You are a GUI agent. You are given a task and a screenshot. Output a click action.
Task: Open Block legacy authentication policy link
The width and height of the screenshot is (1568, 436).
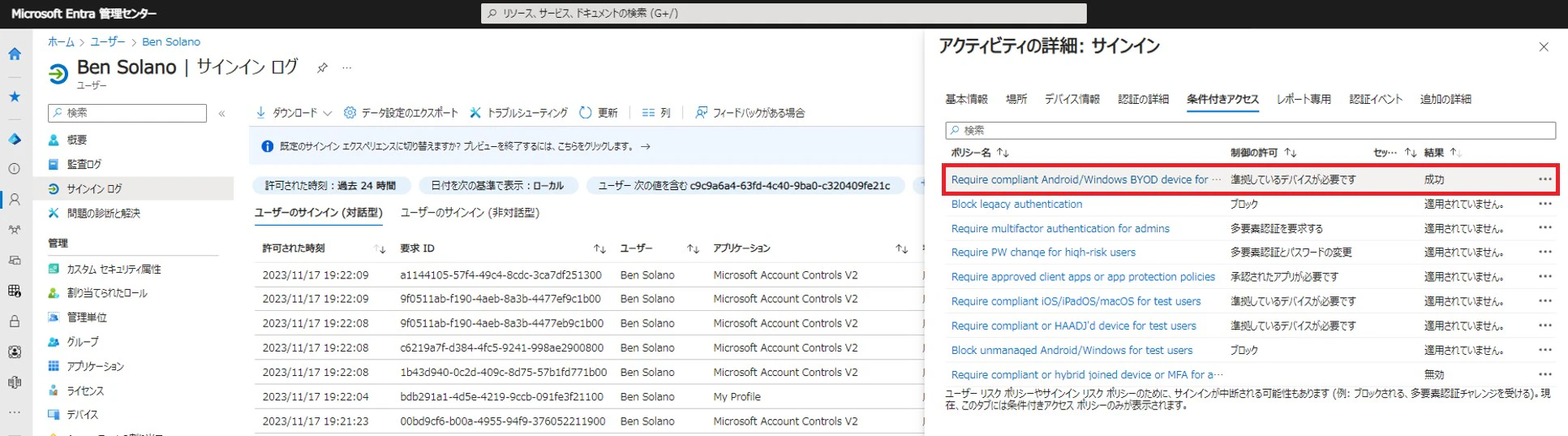tap(1016, 204)
